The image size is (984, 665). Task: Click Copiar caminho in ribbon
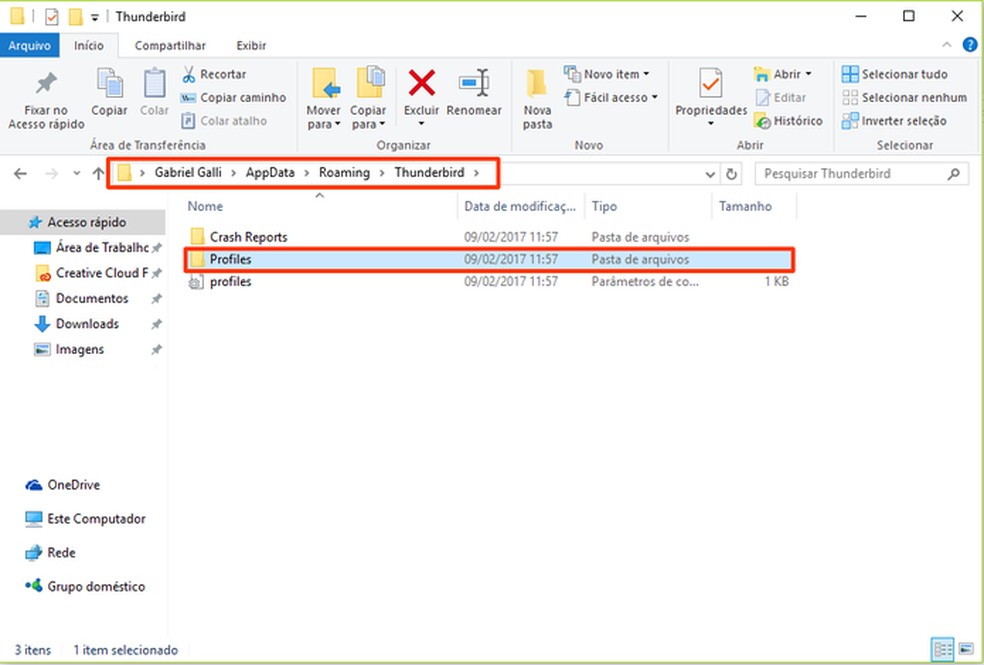tap(233, 97)
